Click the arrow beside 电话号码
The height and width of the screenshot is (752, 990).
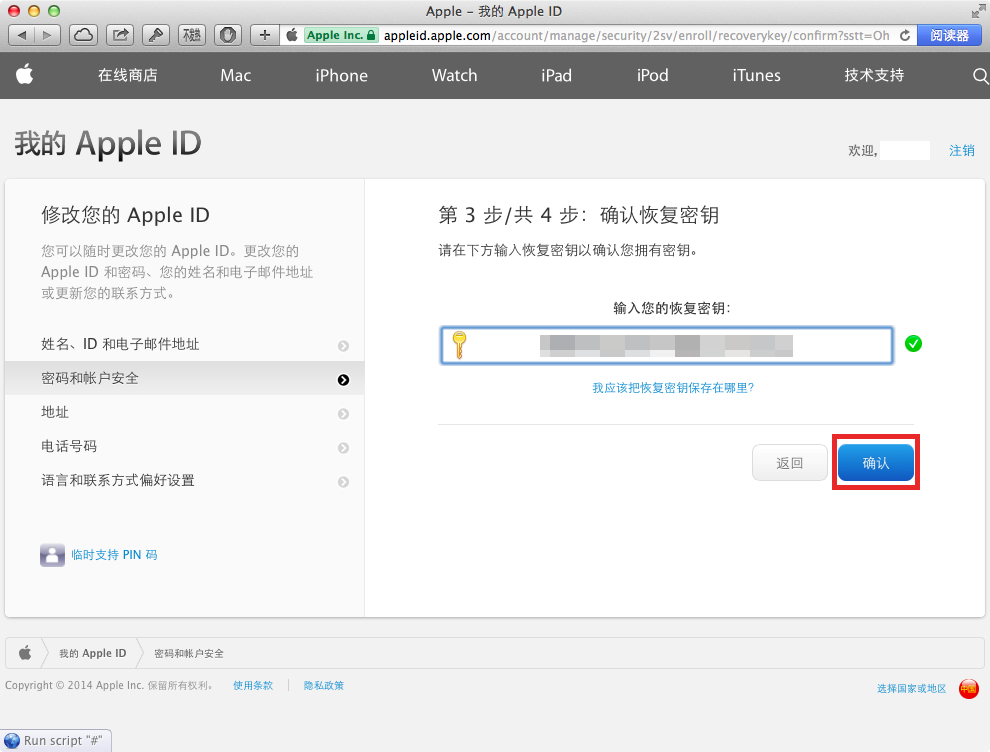coord(343,448)
